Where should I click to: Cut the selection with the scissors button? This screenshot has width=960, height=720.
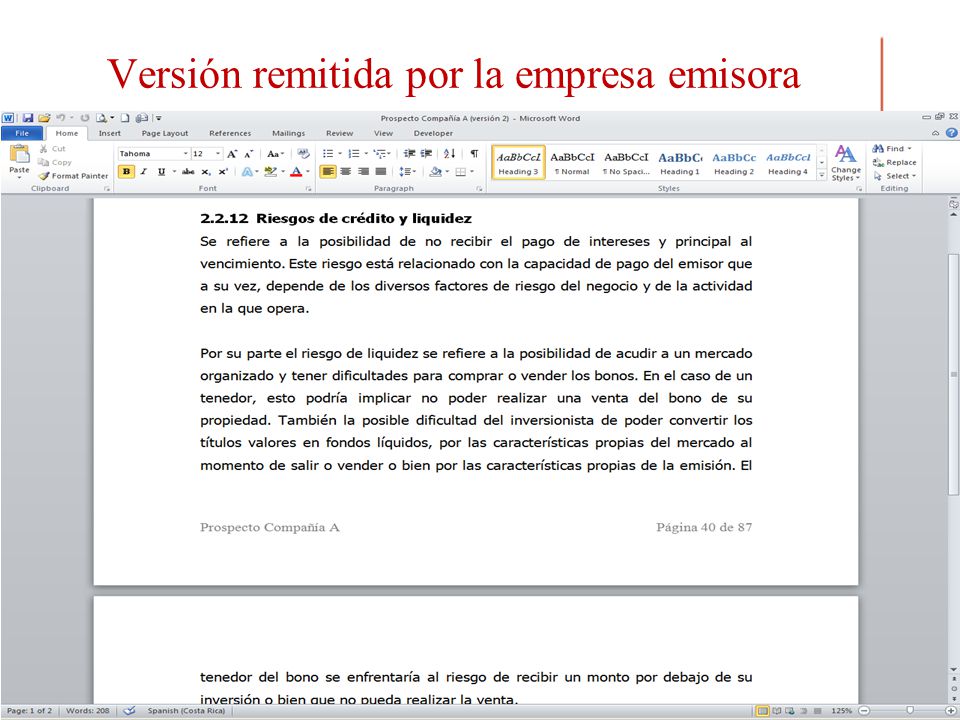(x=53, y=149)
